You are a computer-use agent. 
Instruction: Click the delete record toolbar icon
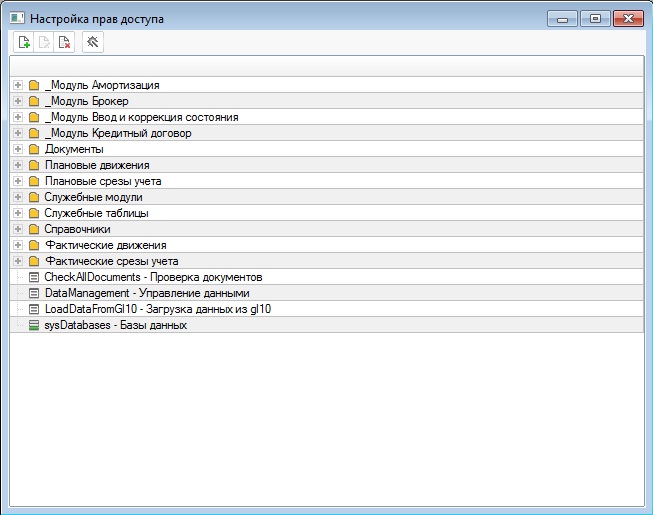64,42
